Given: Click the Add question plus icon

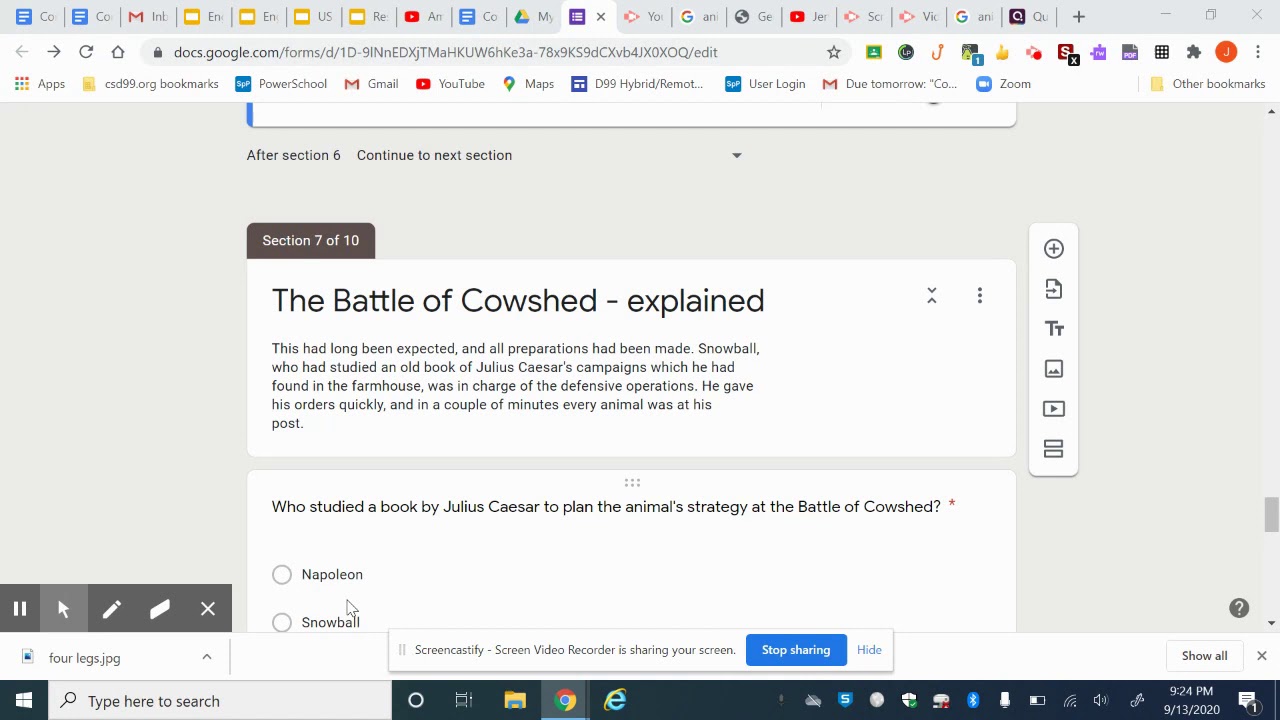Looking at the screenshot, I should (1054, 249).
